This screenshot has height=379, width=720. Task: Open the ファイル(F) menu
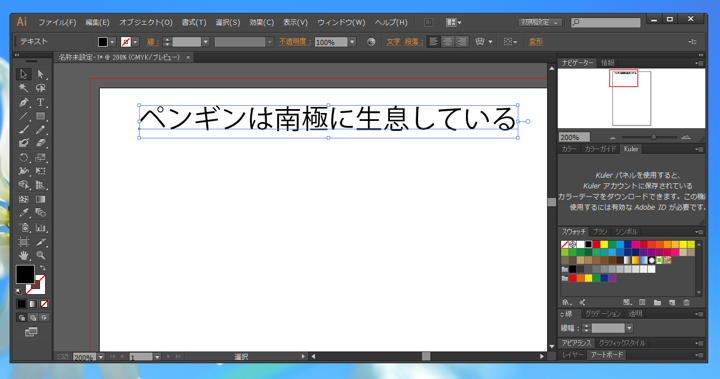pos(57,23)
